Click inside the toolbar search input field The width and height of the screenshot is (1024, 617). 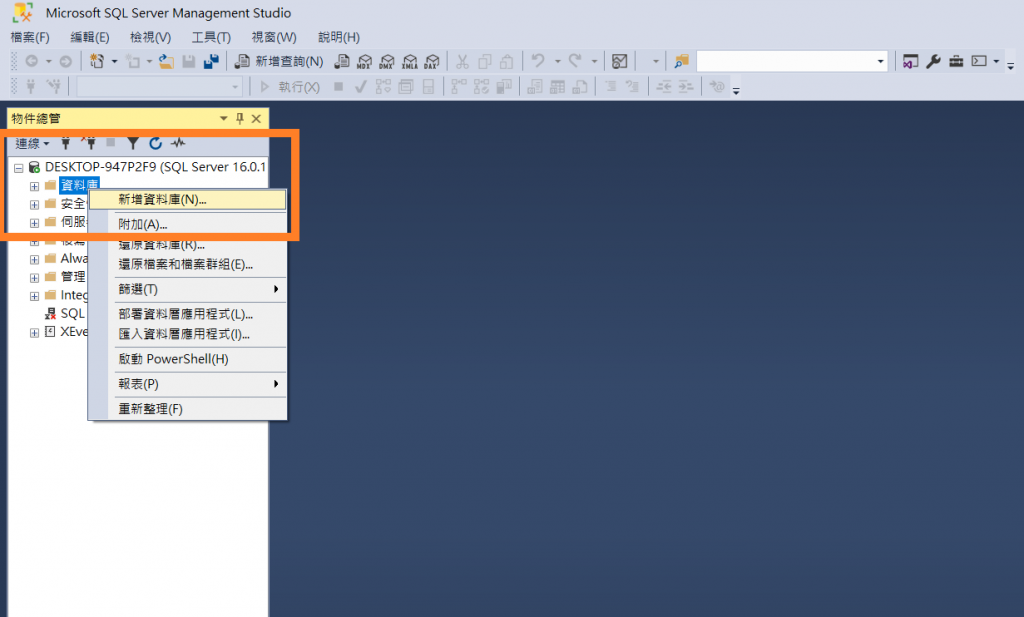click(x=786, y=61)
